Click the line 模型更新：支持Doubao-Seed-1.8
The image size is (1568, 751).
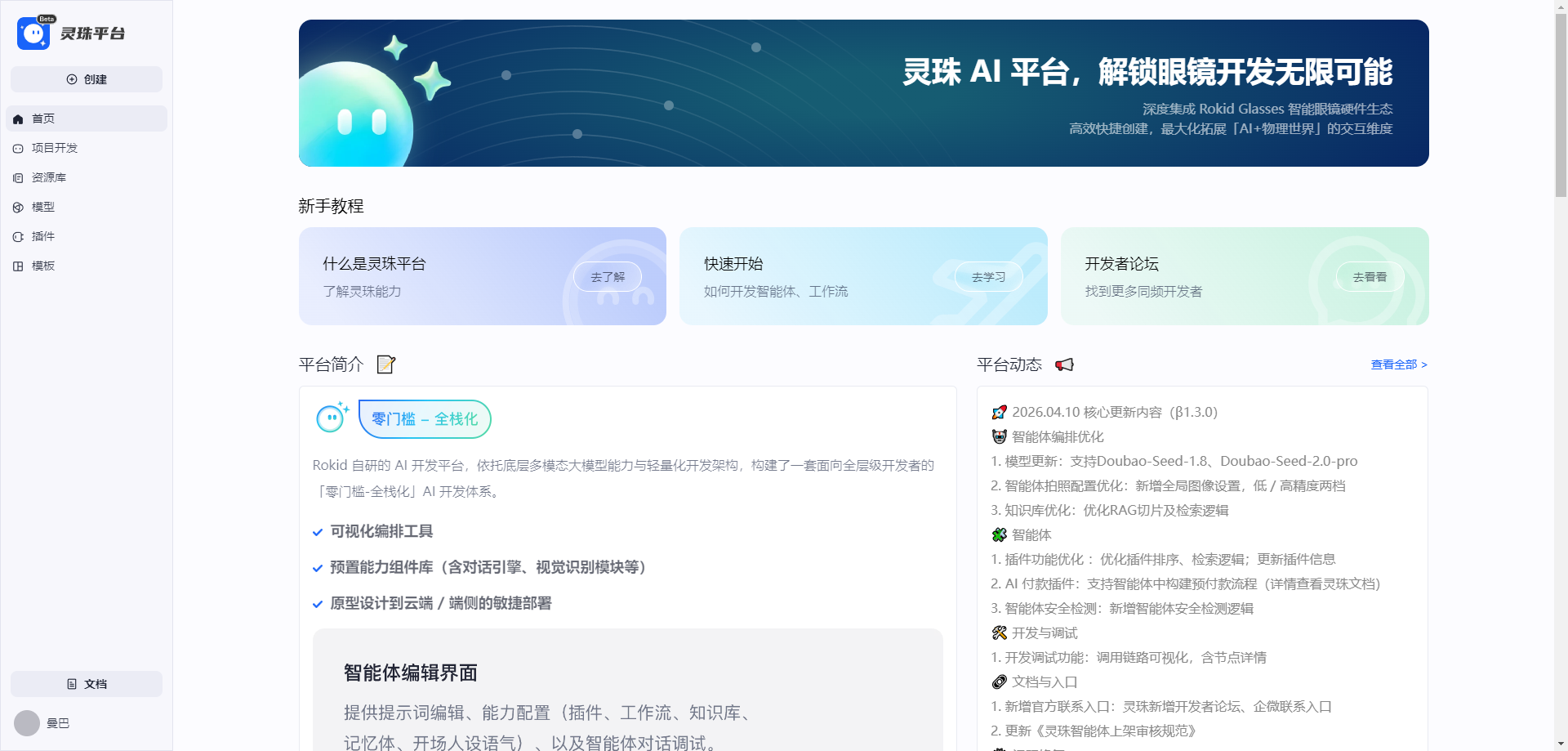click(x=1174, y=461)
